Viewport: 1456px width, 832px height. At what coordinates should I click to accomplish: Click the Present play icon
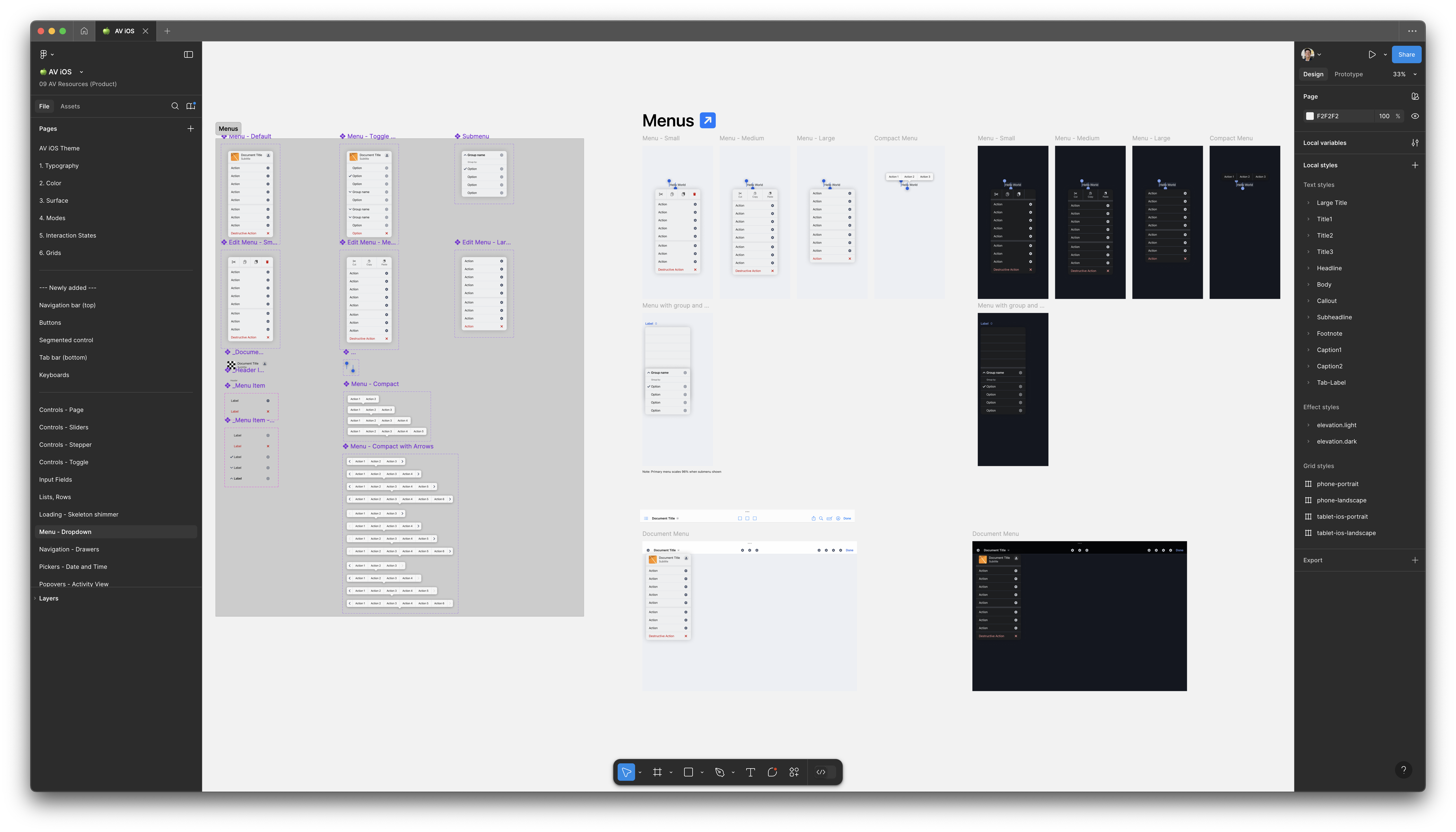coord(1372,54)
